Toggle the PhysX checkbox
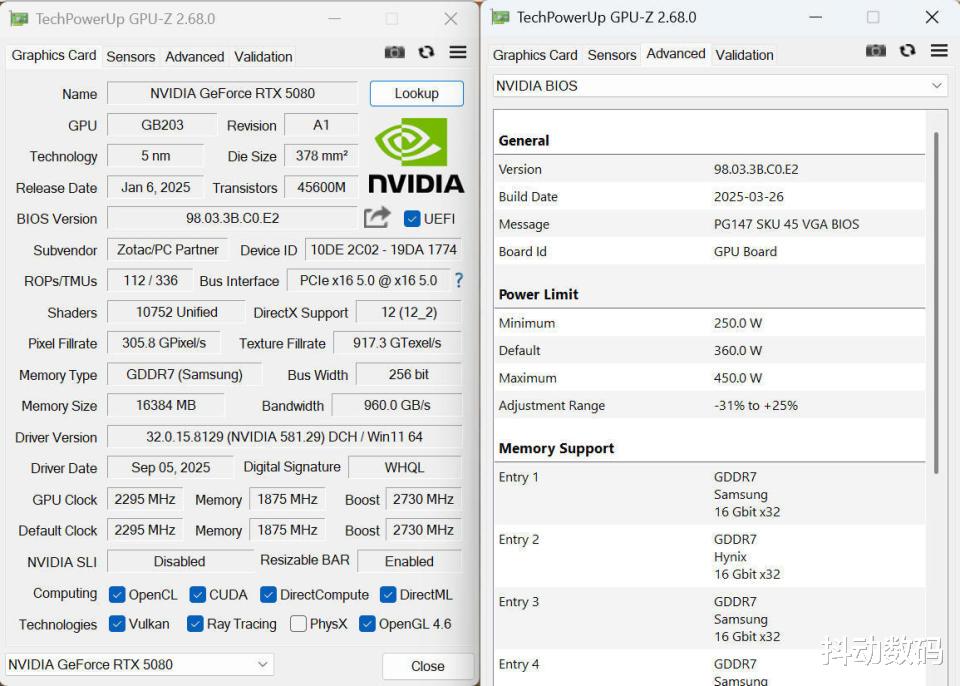 coord(298,624)
